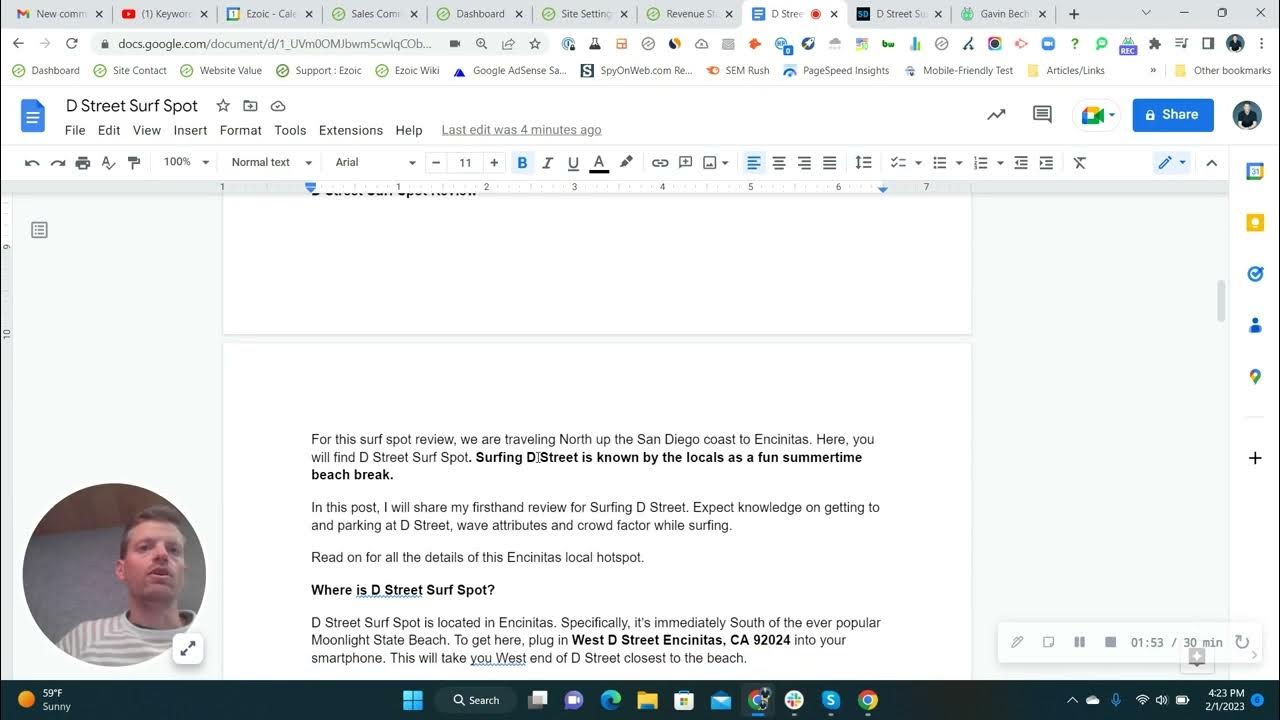1280x720 pixels.
Task: Insert a link
Action: pyautogui.click(x=659, y=162)
